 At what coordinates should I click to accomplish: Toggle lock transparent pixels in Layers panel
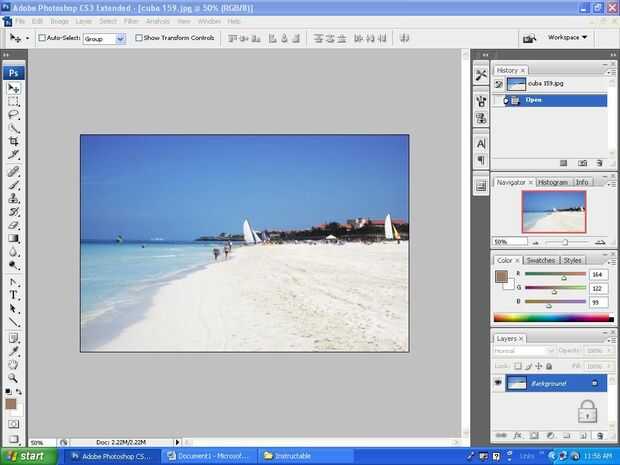click(x=518, y=366)
